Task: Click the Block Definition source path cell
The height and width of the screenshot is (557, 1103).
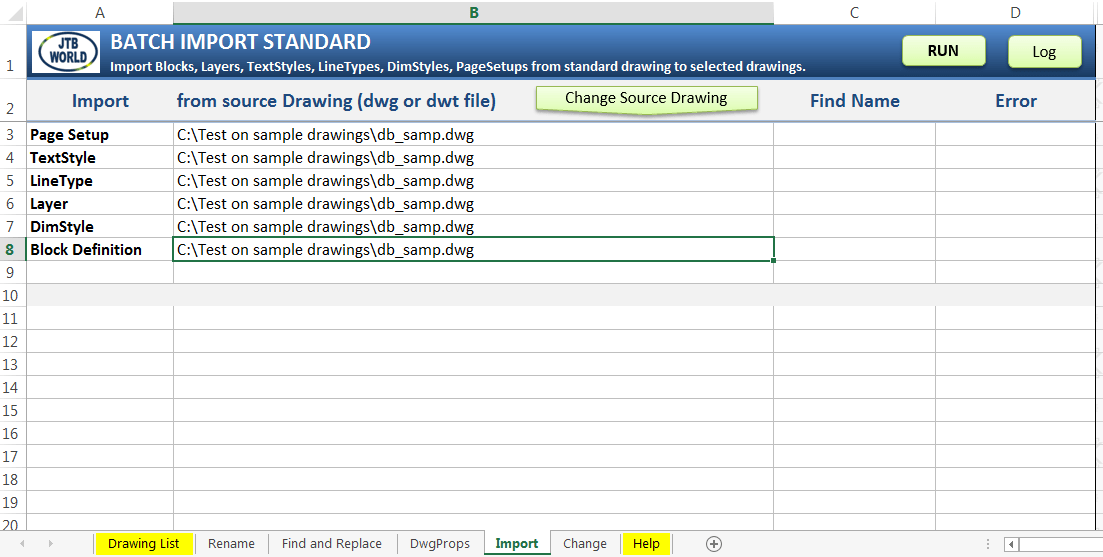Action: pos(473,250)
